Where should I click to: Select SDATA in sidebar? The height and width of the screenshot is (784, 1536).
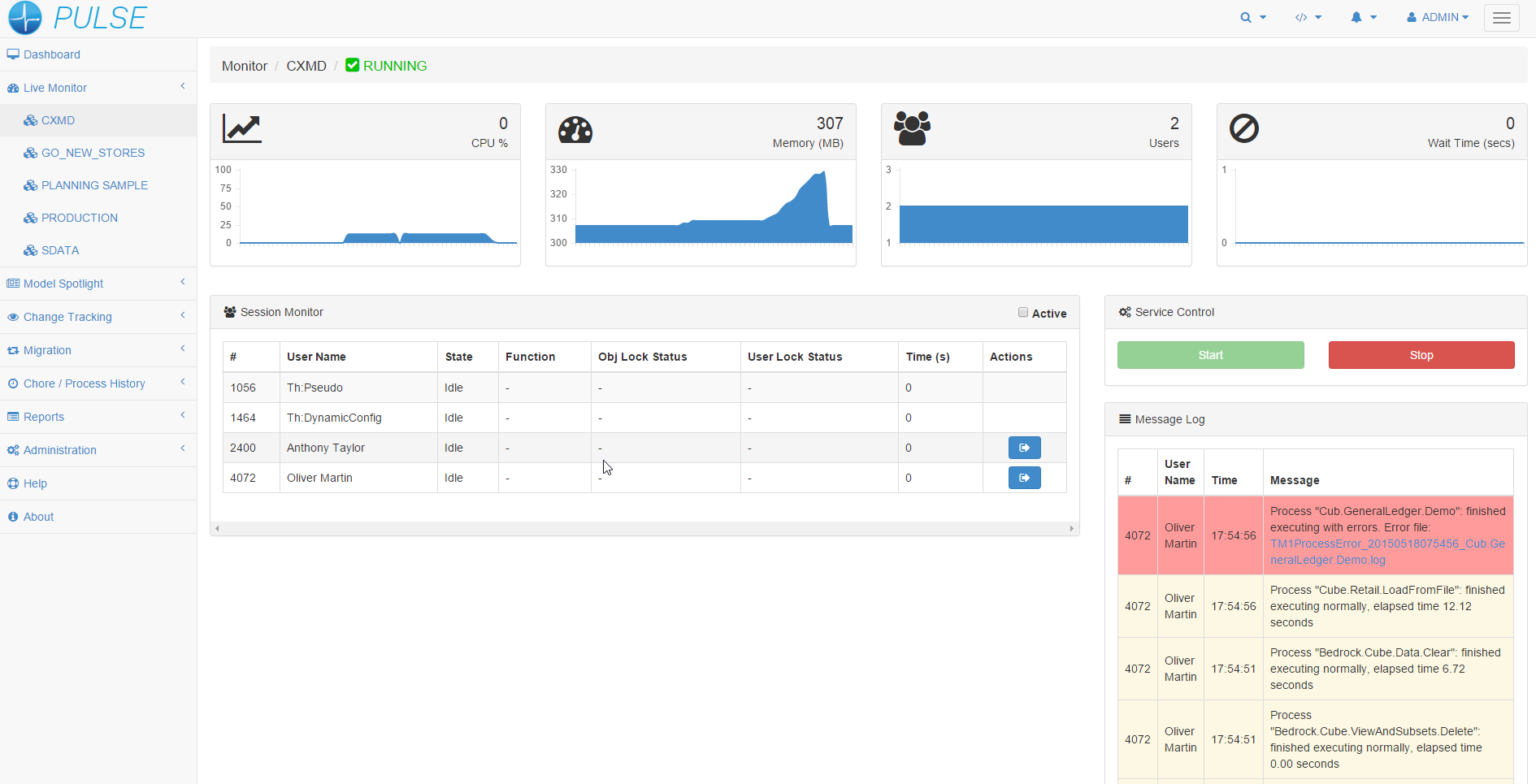pos(98,250)
